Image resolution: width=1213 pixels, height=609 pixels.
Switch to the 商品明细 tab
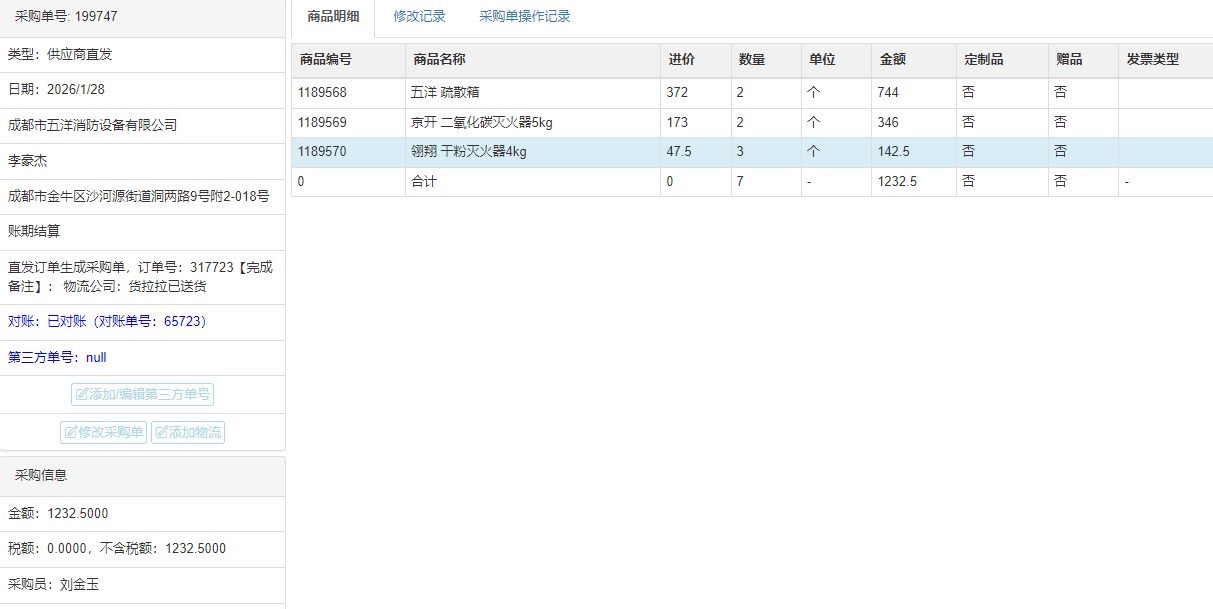(x=333, y=17)
